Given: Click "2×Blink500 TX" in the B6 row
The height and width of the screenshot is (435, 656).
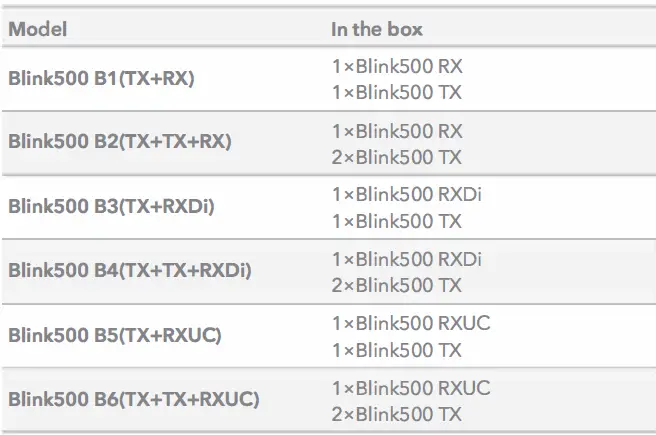Looking at the screenshot, I should 397,413.
